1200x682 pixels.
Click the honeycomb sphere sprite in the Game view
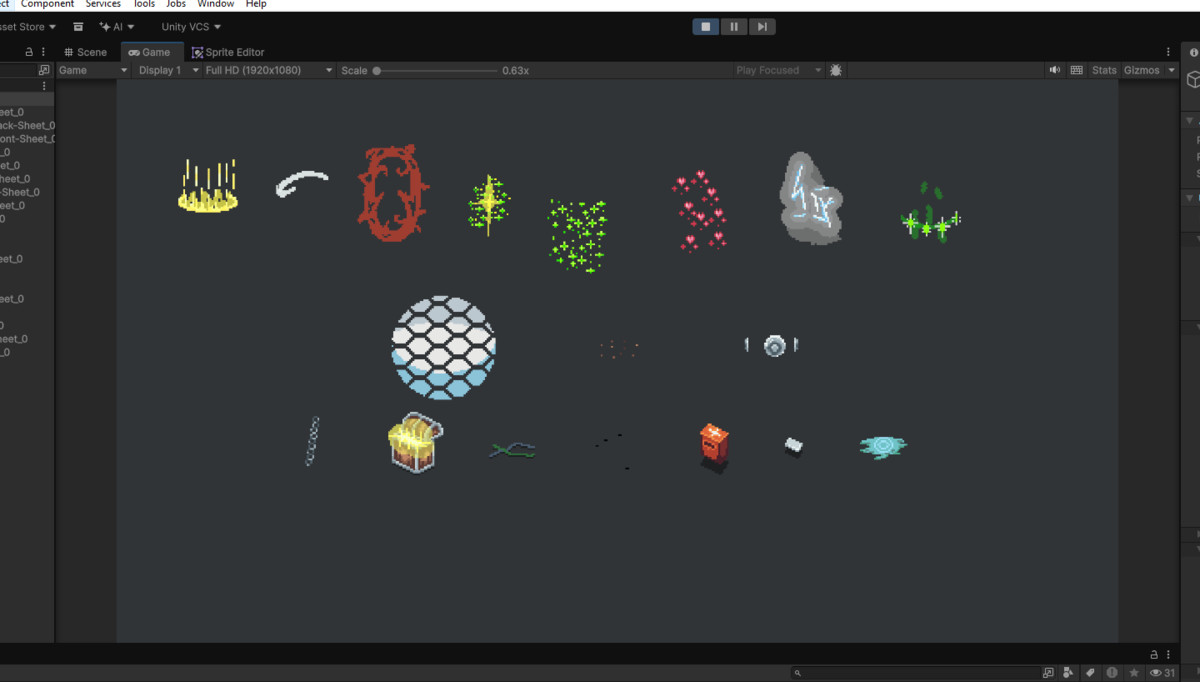[x=444, y=348]
